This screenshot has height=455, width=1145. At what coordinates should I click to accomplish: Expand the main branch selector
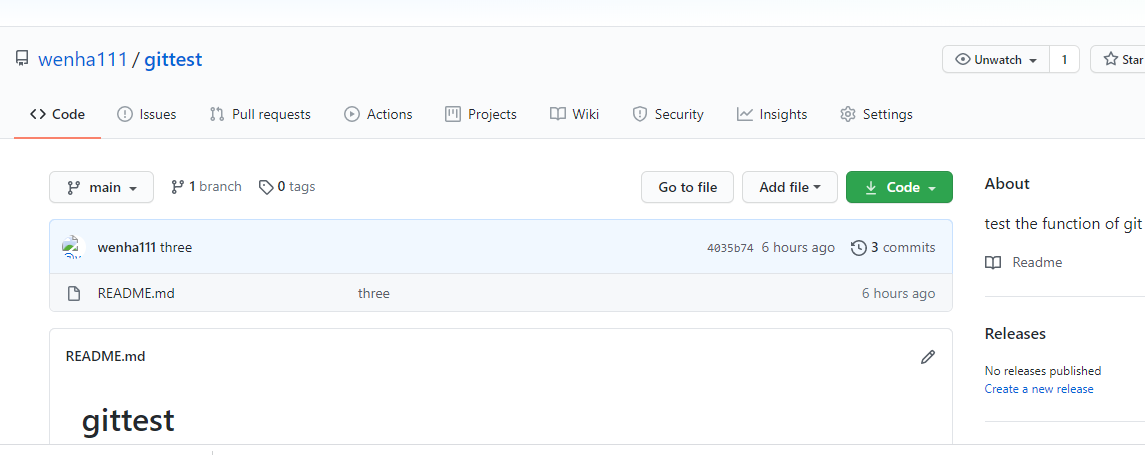(x=102, y=187)
